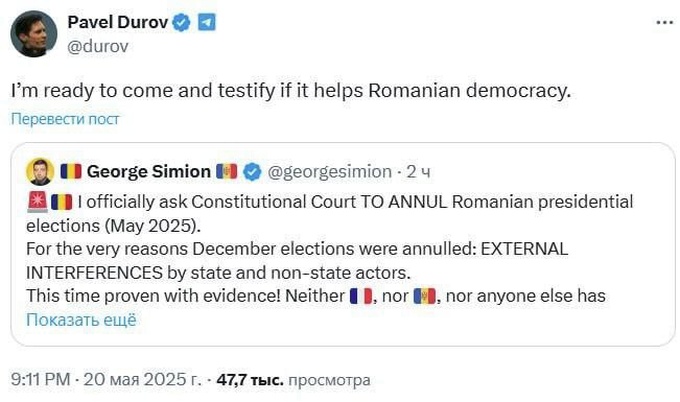Image resolution: width=680 pixels, height=402 pixels.
Task: Click the red siren emoji in quoted post
Action: click(36, 201)
